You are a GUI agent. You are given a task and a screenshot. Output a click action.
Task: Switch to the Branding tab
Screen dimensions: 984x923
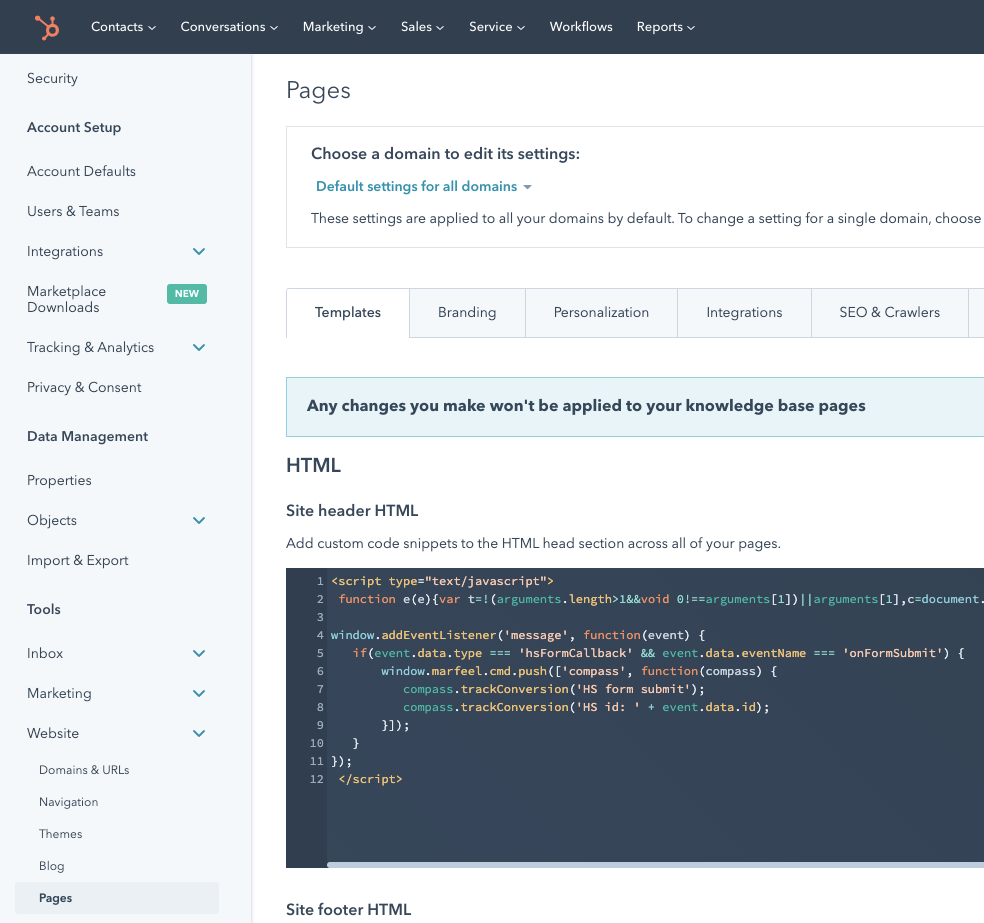(467, 312)
